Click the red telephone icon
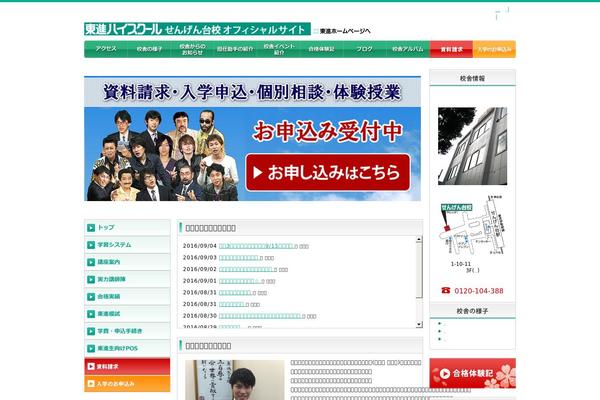The width and height of the screenshot is (600, 400). [446, 290]
